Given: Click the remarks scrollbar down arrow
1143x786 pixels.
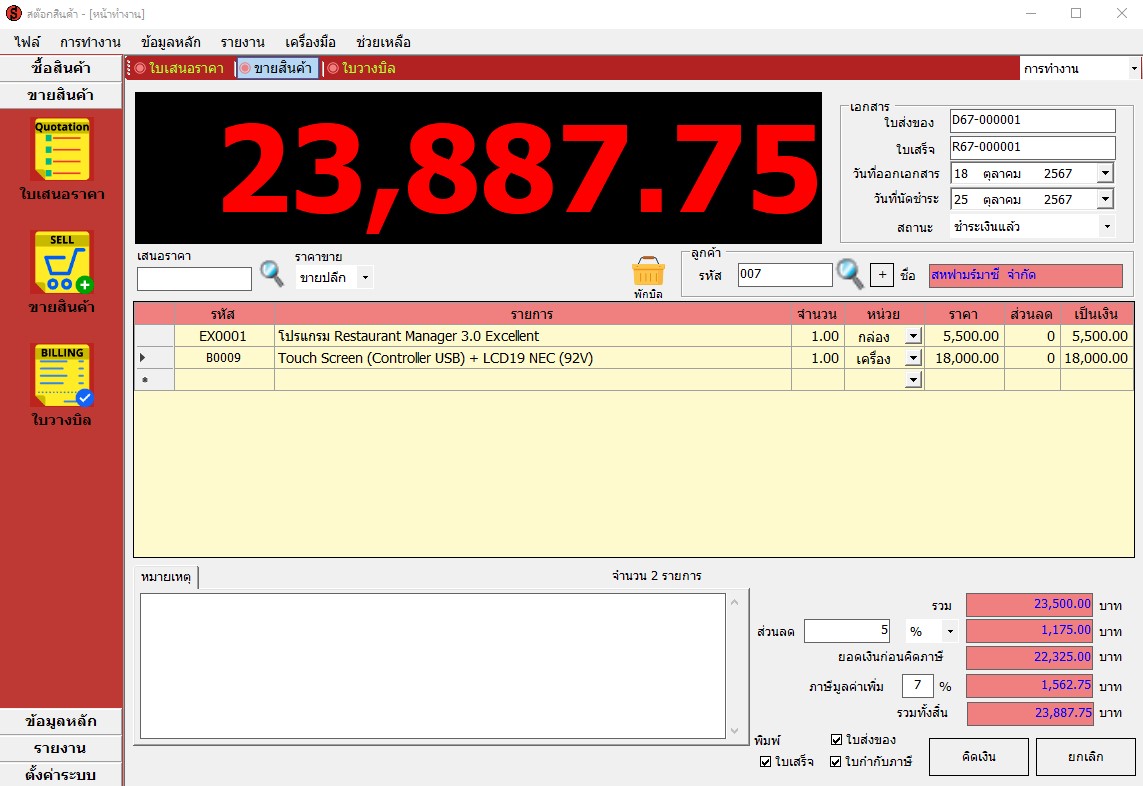Looking at the screenshot, I should [x=734, y=731].
